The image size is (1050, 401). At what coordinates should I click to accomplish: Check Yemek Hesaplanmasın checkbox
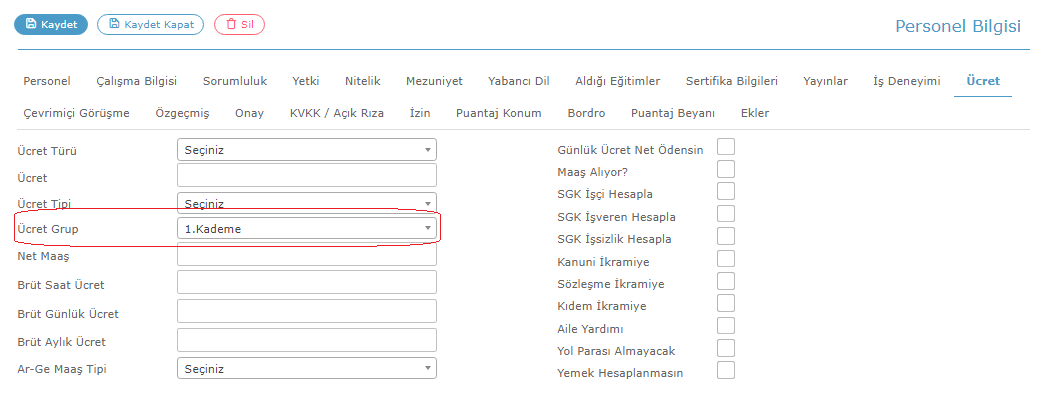(726, 370)
